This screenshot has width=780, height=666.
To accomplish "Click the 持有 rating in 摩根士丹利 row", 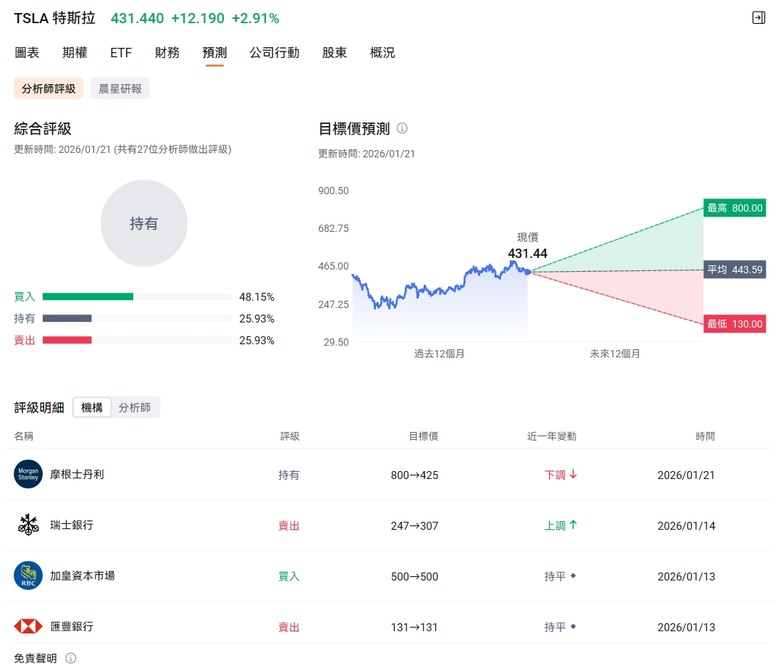I will click(289, 475).
